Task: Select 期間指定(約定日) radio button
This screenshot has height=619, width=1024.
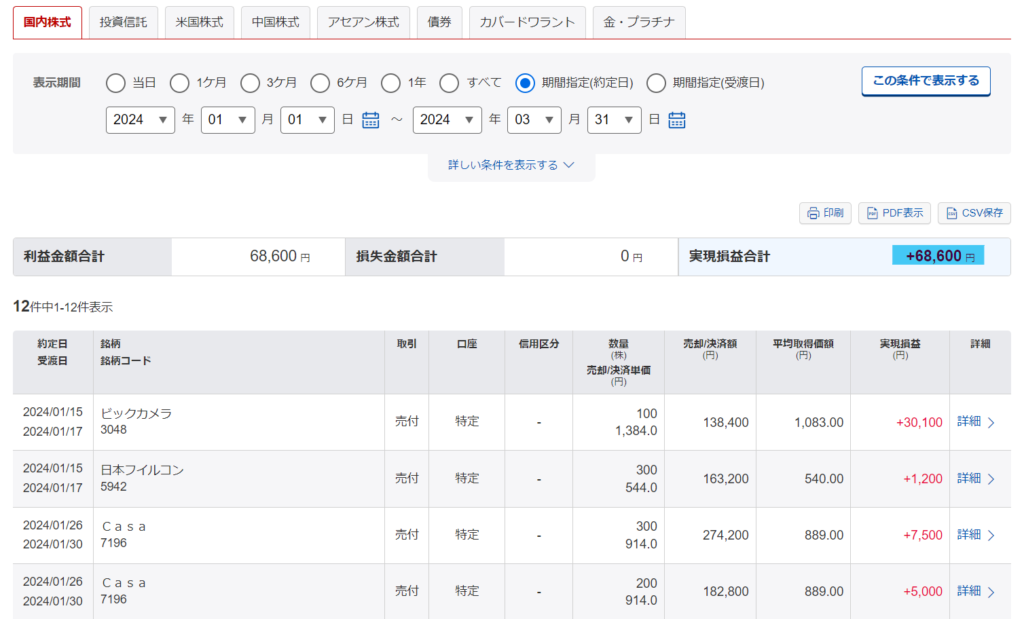Action: (525, 83)
